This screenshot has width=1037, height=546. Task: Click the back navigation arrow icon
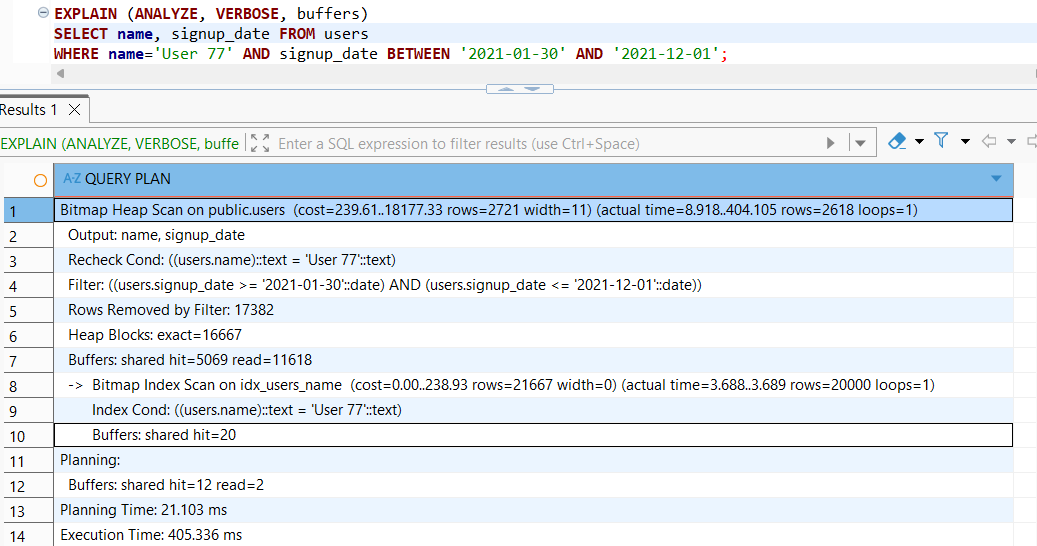tap(989, 141)
